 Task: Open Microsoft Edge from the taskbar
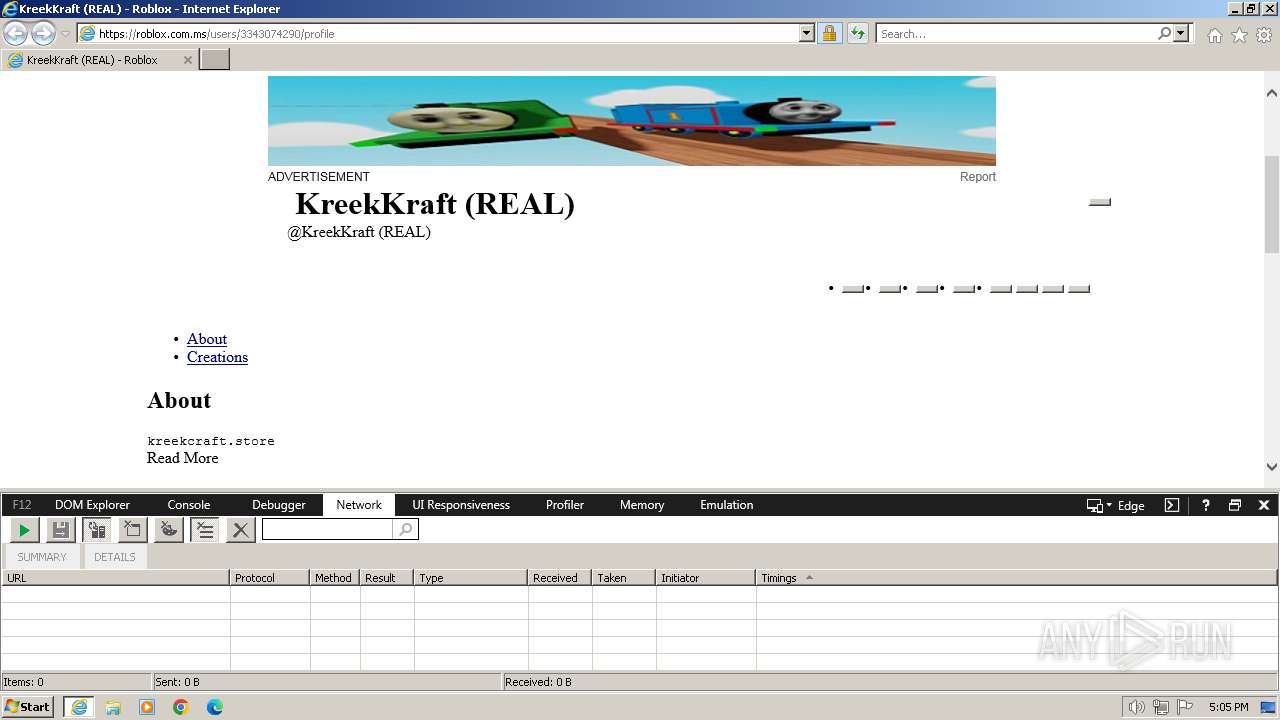click(x=214, y=707)
